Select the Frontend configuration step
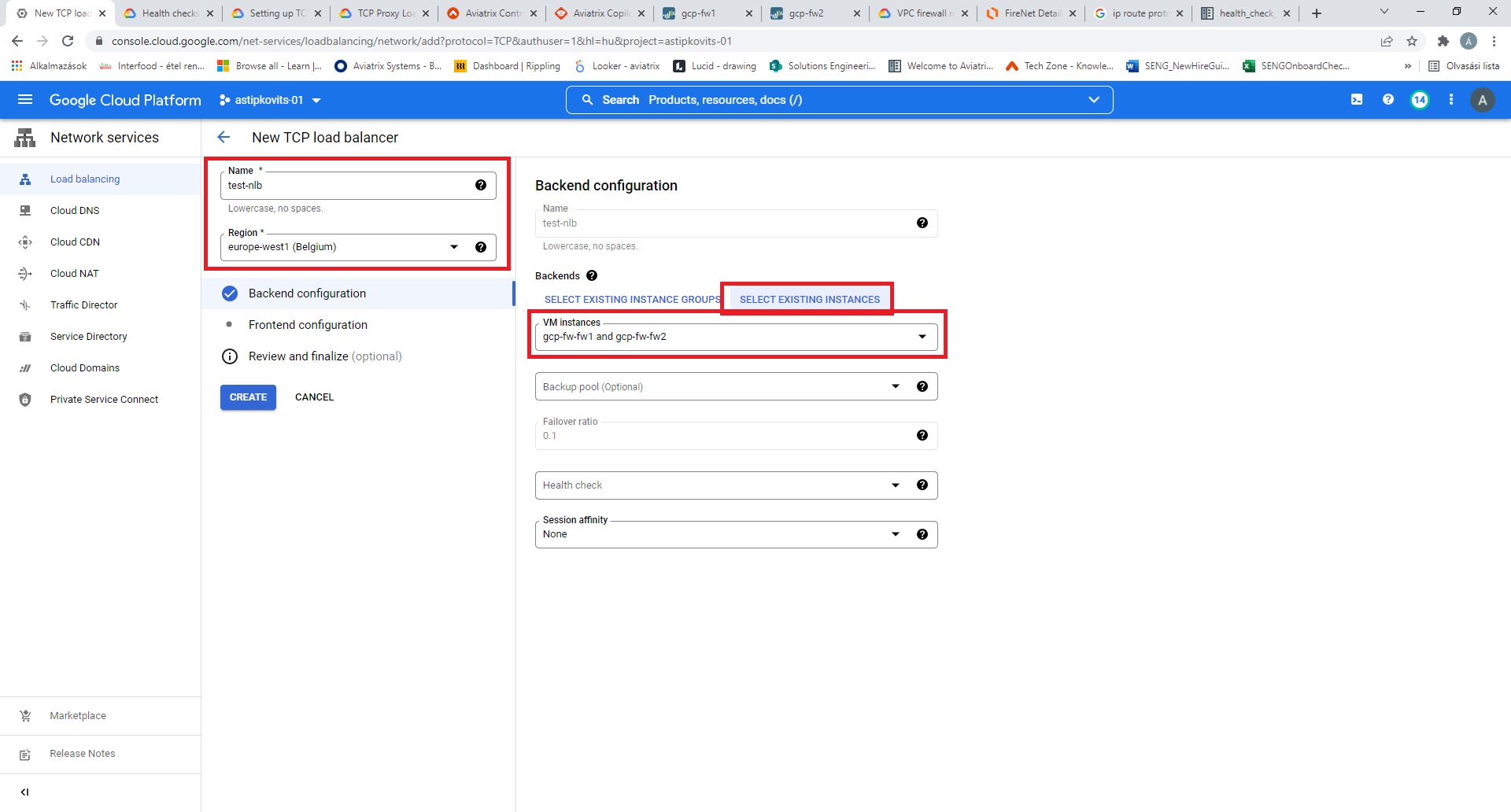 click(x=308, y=325)
